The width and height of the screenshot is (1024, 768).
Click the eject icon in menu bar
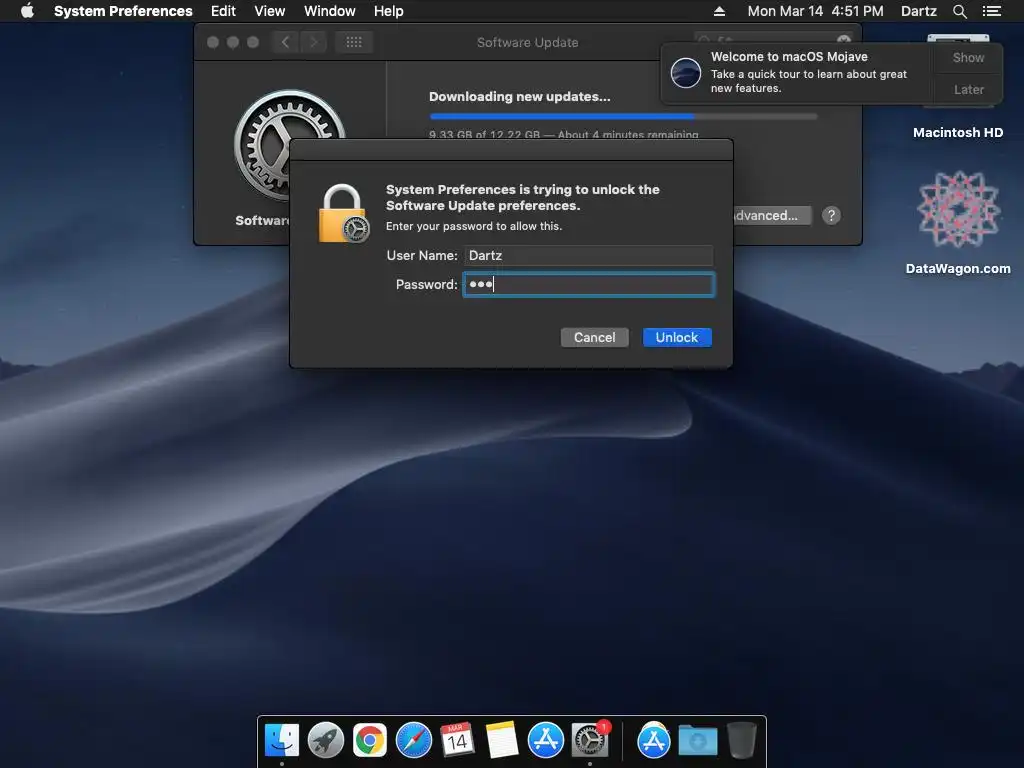[x=719, y=11]
